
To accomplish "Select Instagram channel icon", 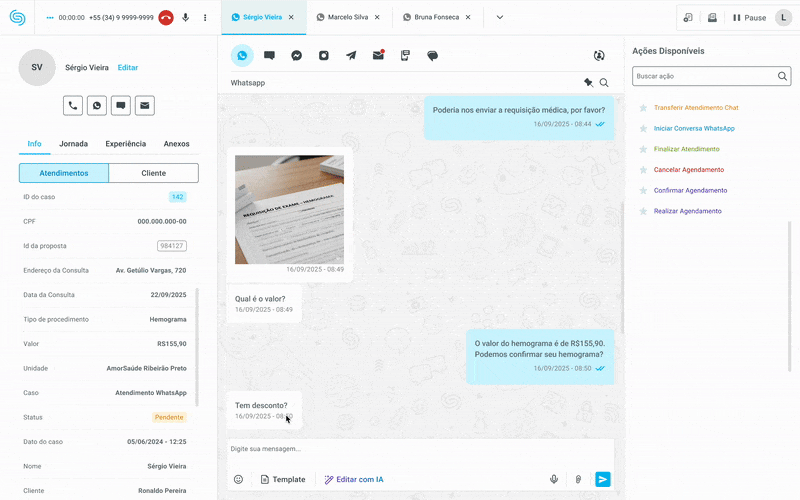I will 324,55.
